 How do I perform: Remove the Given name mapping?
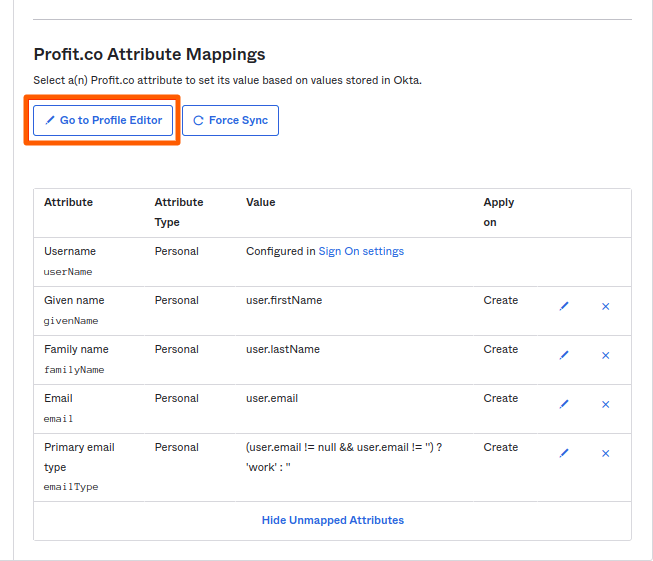(x=605, y=306)
